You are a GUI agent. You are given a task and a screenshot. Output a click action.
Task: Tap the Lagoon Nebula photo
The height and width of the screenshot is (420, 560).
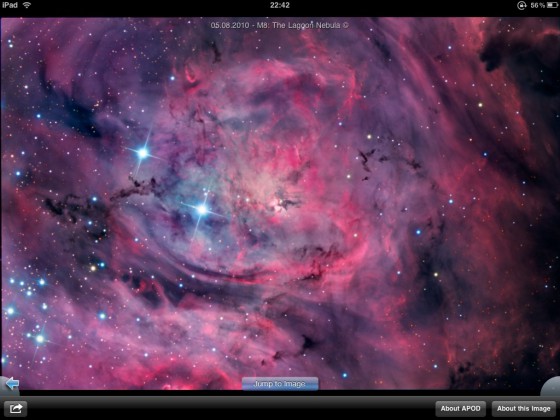coord(280,204)
